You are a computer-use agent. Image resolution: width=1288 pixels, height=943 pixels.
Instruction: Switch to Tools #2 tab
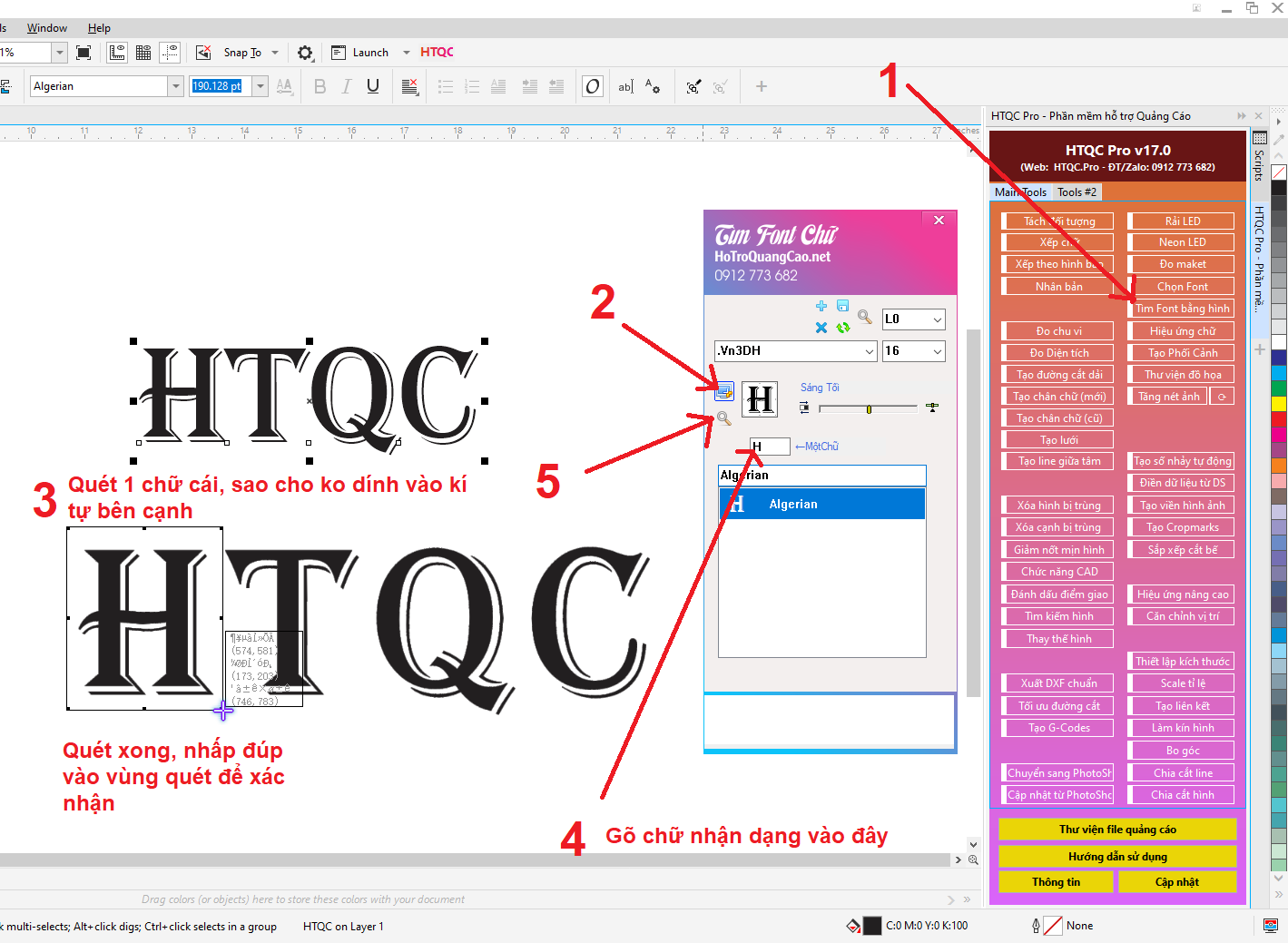click(x=1077, y=192)
